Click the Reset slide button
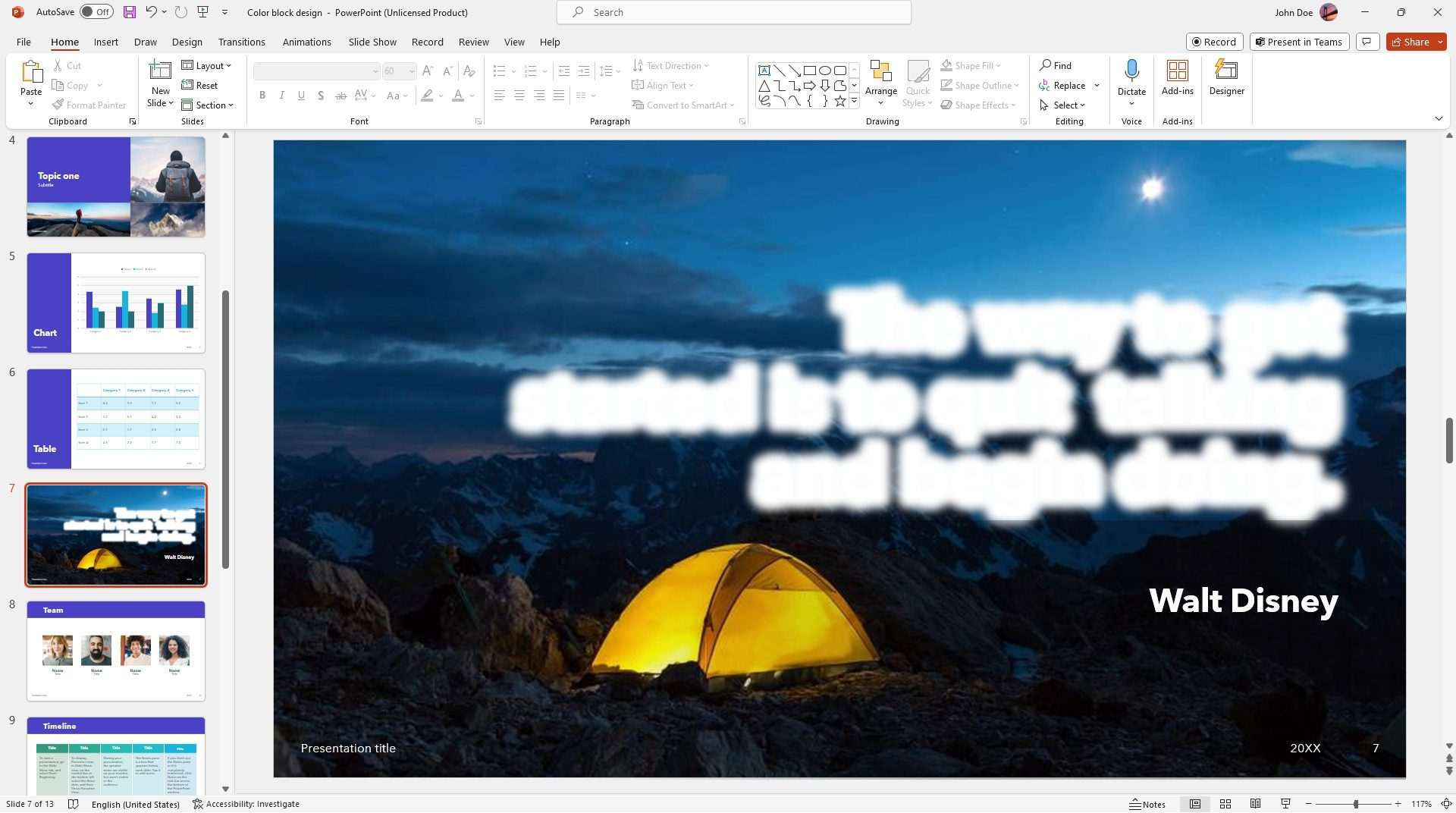Image resolution: width=1456 pixels, height=813 pixels. (x=199, y=85)
